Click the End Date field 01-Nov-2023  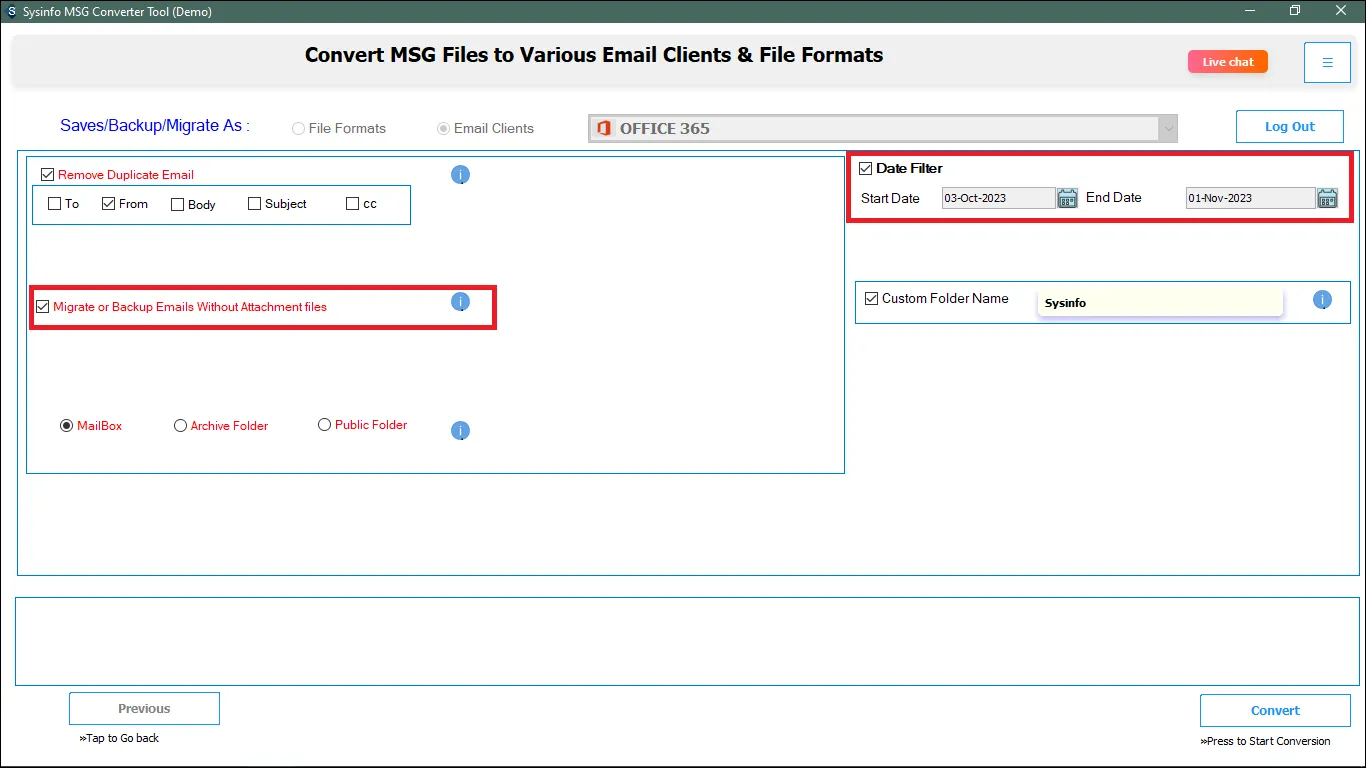1250,198
